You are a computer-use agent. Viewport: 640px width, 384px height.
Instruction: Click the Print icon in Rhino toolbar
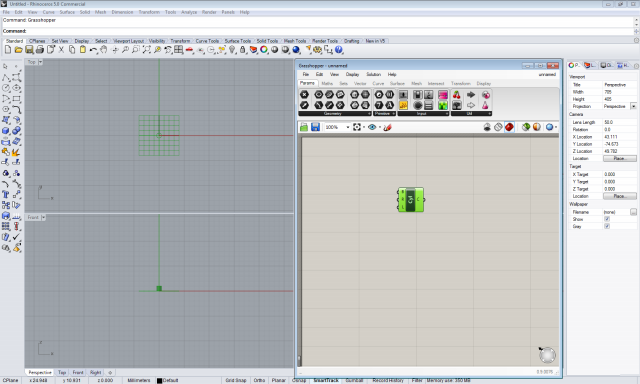pos(40,50)
